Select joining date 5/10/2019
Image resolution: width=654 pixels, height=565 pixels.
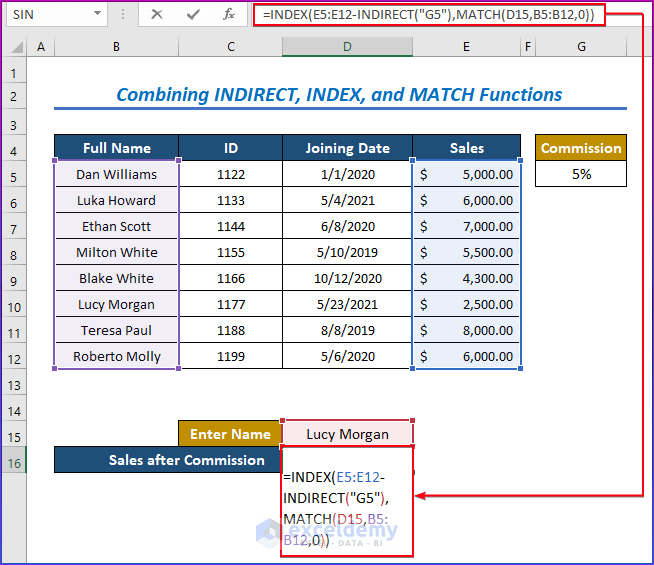[x=347, y=252]
